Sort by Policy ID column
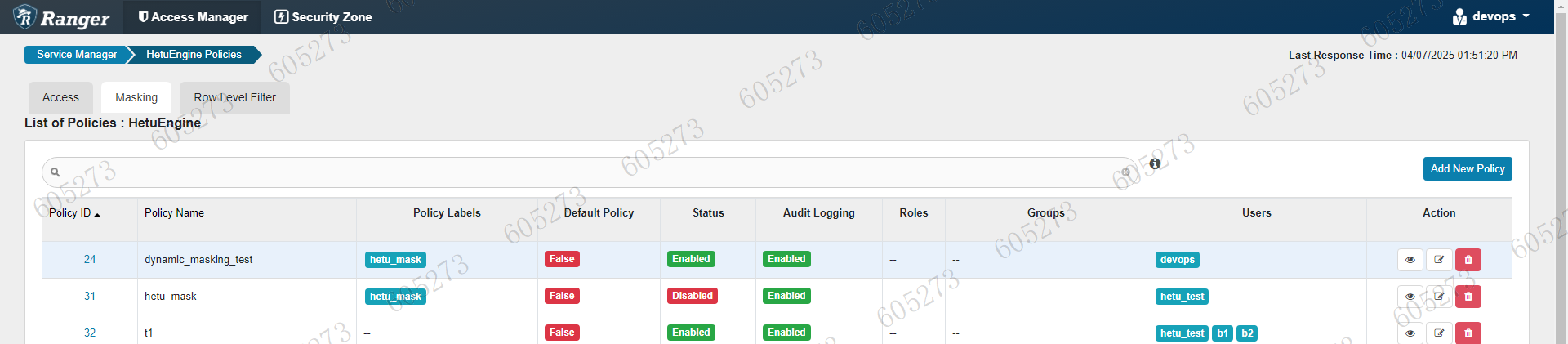Image resolution: width=1568 pixels, height=344 pixels. coord(74,213)
